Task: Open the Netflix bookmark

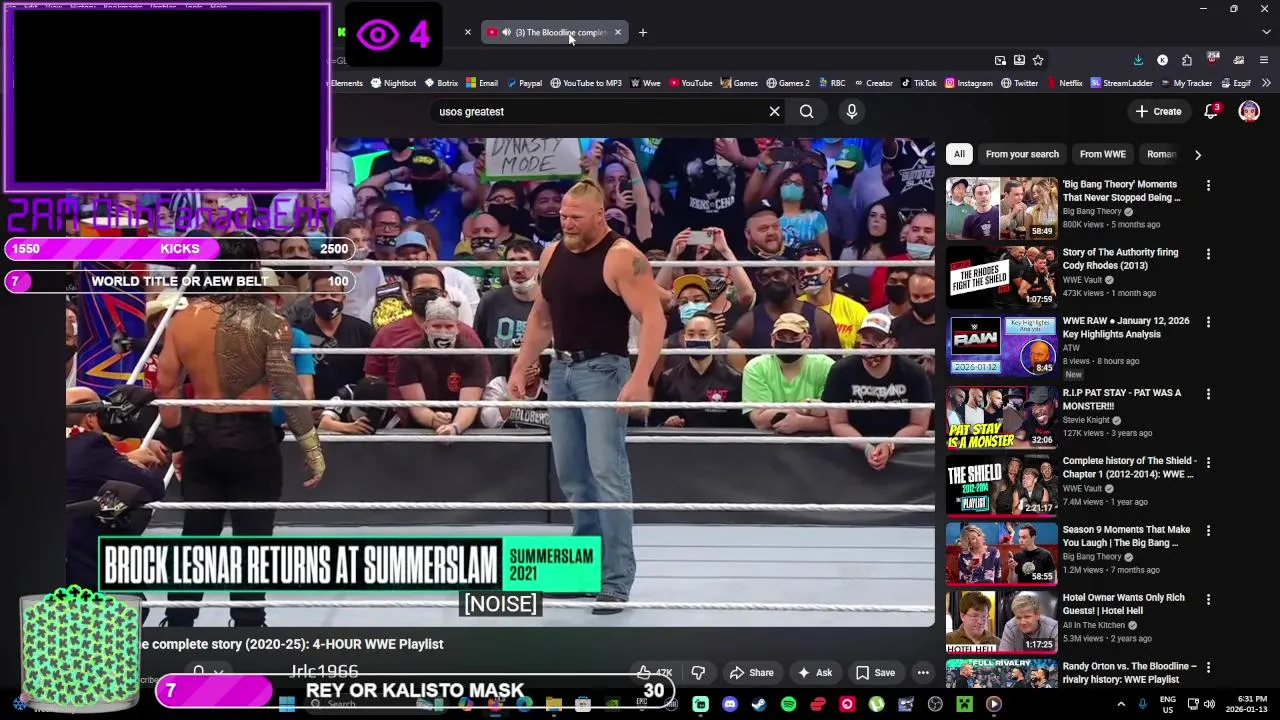Action: (1064, 83)
